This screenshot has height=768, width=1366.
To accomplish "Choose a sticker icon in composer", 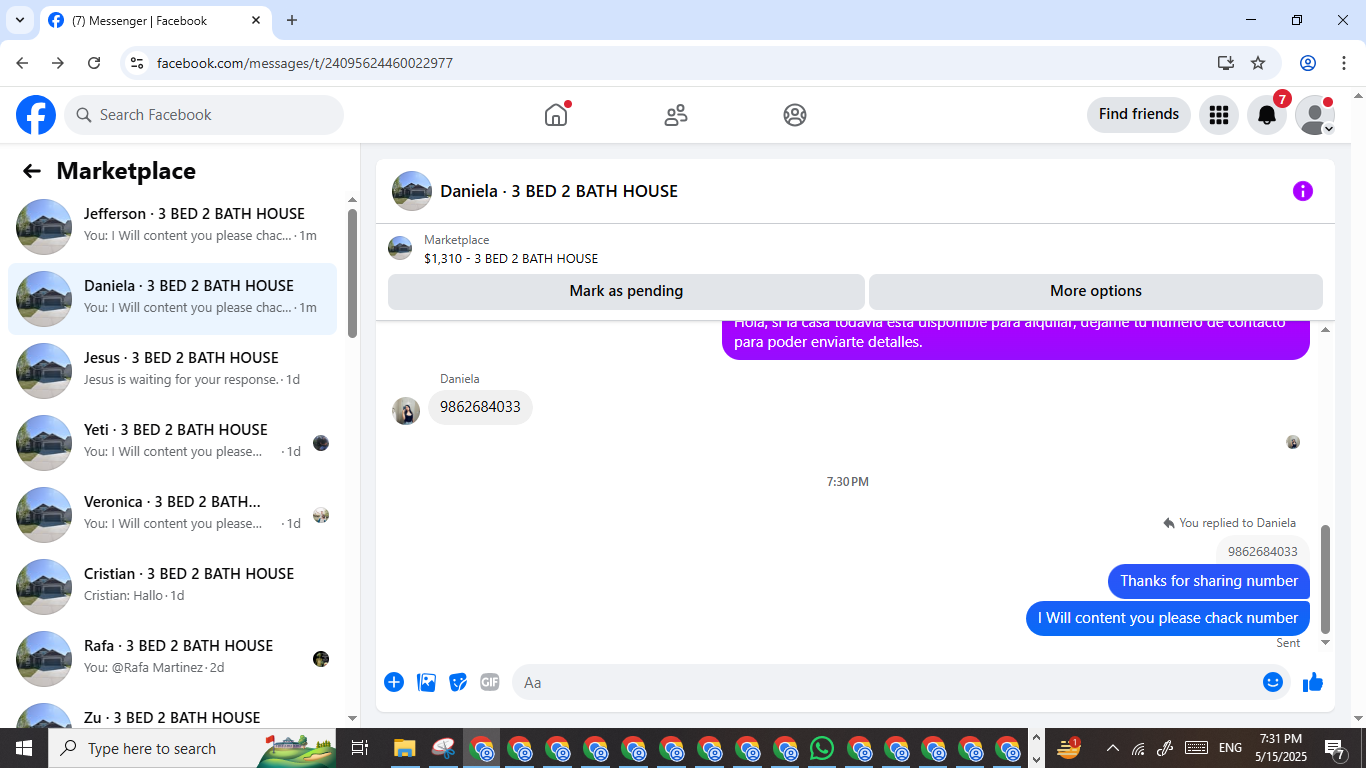I will [458, 682].
